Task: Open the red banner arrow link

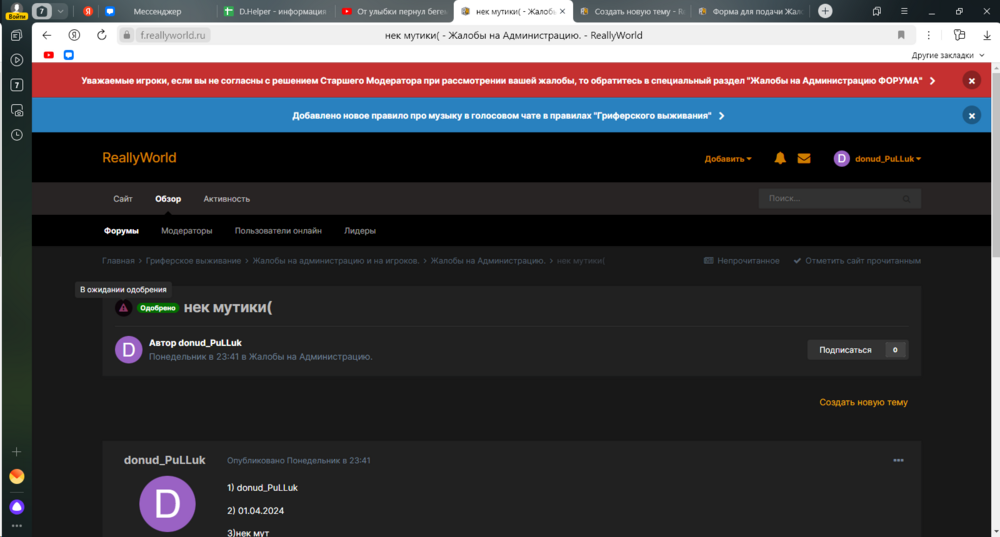Action: click(x=932, y=81)
